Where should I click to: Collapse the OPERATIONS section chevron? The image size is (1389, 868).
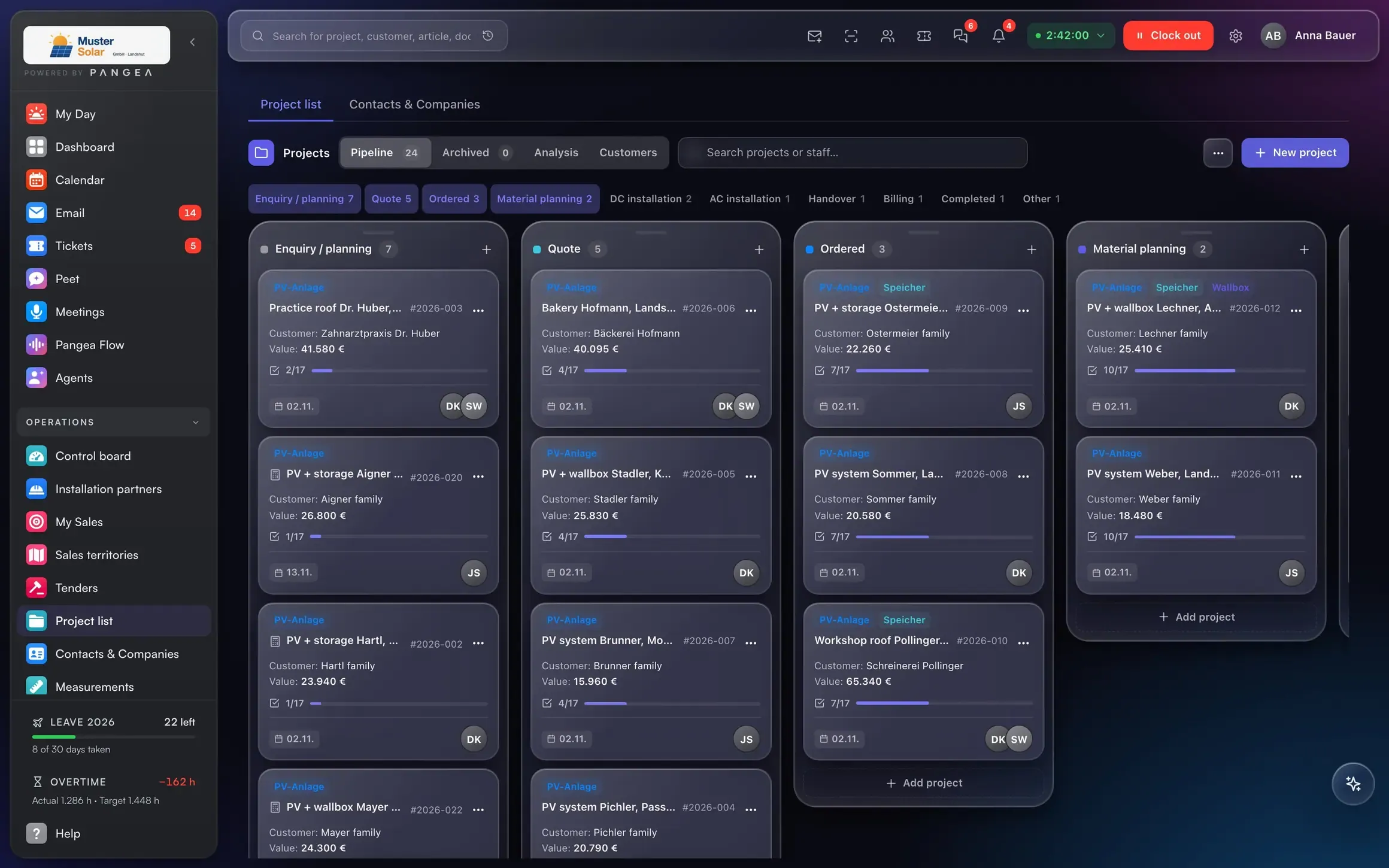[x=196, y=423]
